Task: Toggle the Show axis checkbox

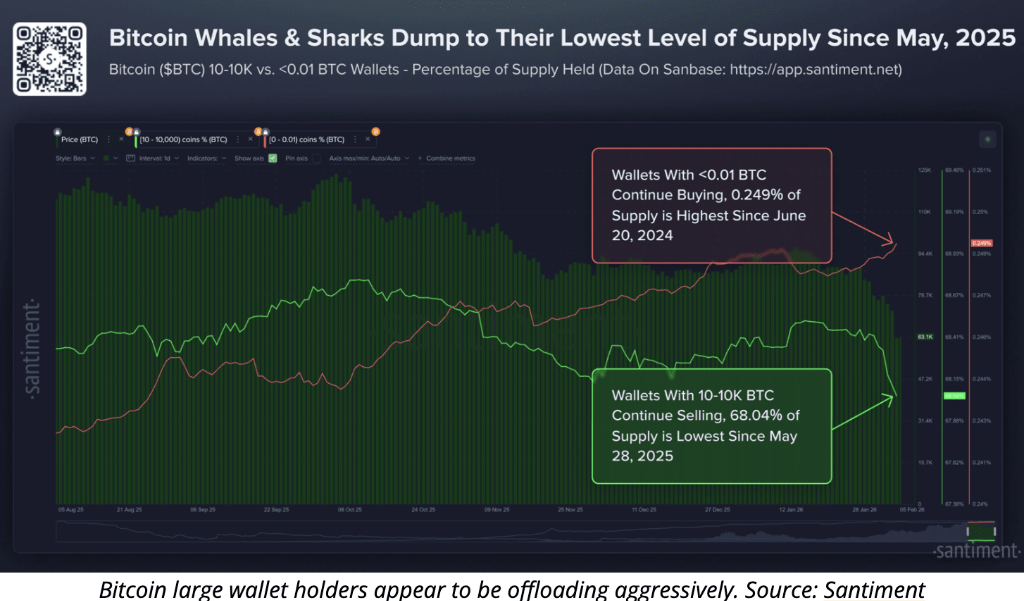Action: [x=272, y=158]
